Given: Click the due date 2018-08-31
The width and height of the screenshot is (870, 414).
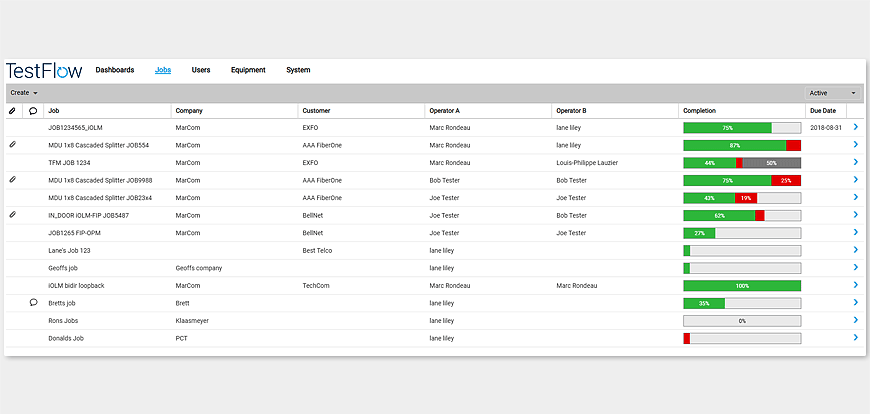Looking at the screenshot, I should click(x=826, y=128).
